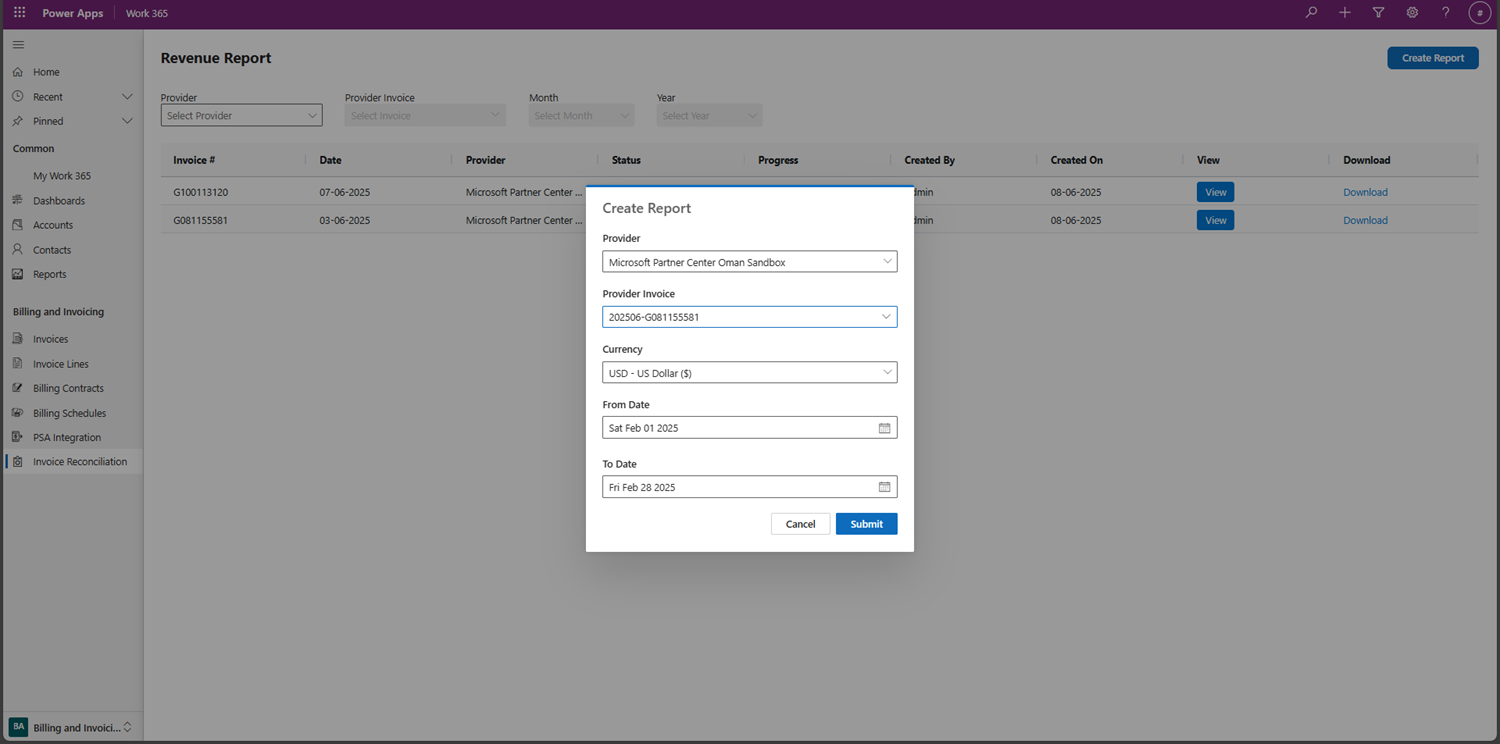Click the Billing Schedules icon
1500x744 pixels.
18,413
